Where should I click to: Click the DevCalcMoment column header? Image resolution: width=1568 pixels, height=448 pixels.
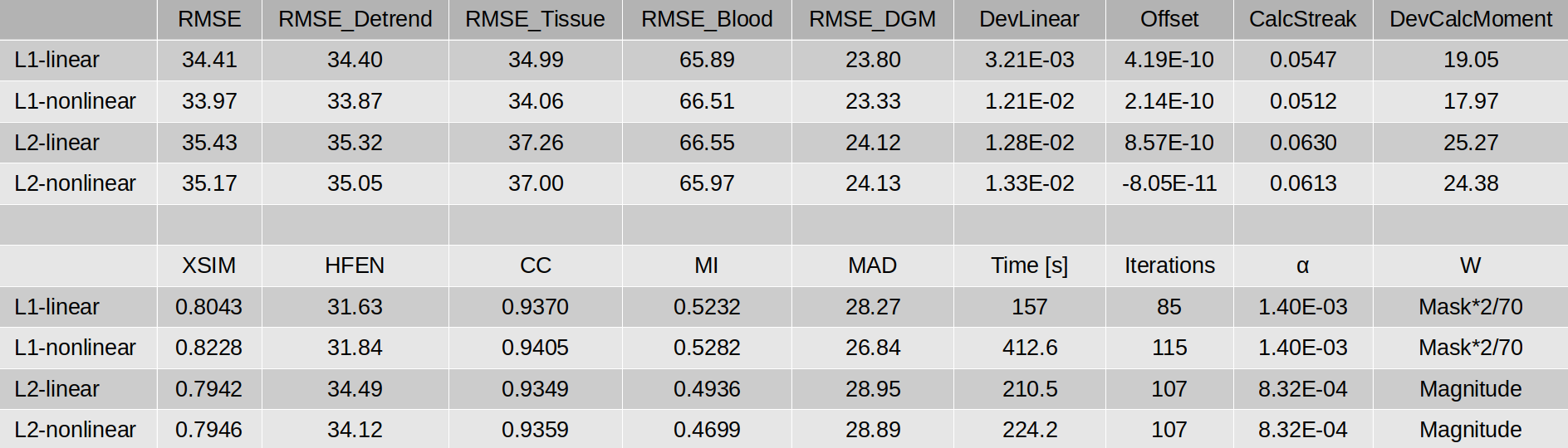1470,19
